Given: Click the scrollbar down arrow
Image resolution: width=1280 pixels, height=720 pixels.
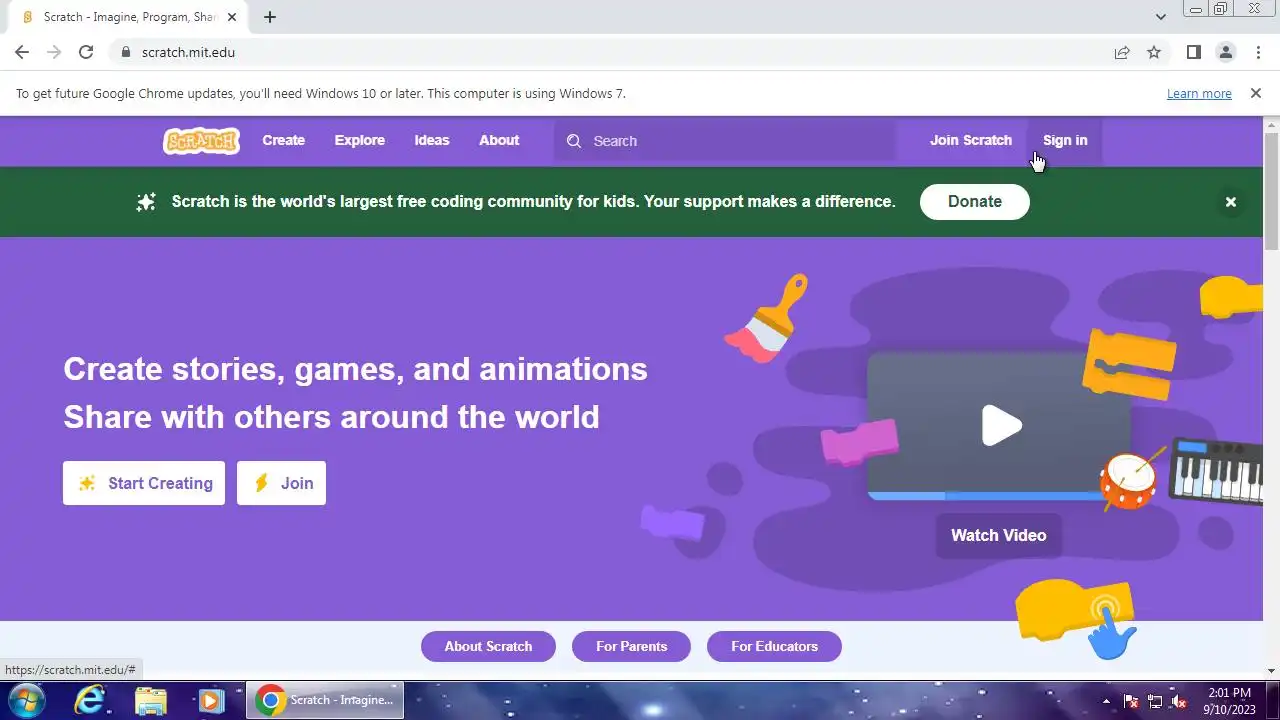Looking at the screenshot, I should [1272, 671].
